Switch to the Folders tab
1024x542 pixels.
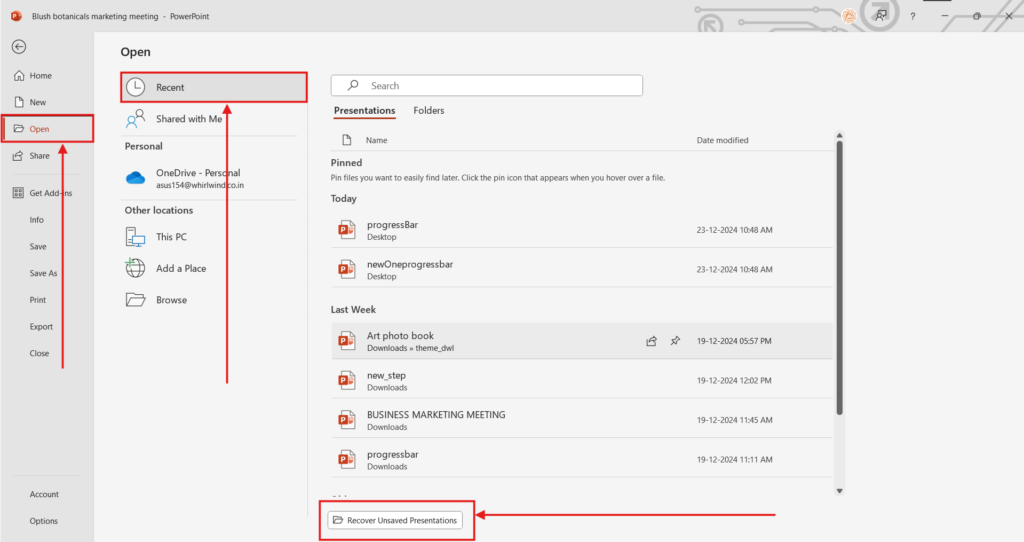429,110
